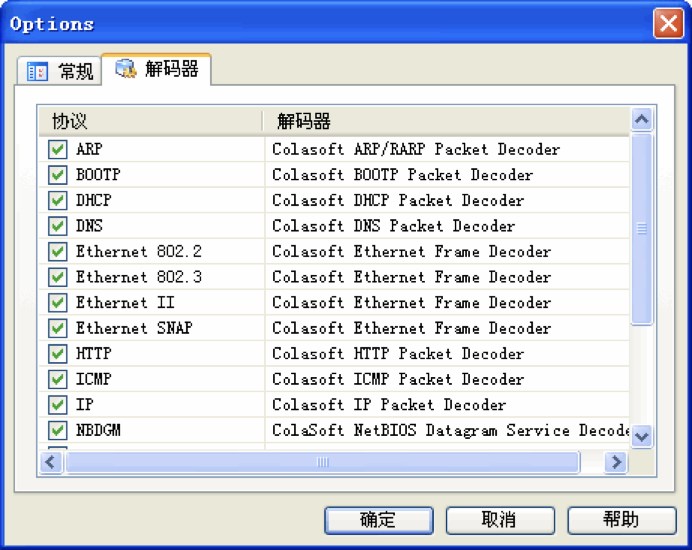This screenshot has height=550, width=692.
Task: Toggle the Ethernet II checkbox
Action: click(58, 303)
